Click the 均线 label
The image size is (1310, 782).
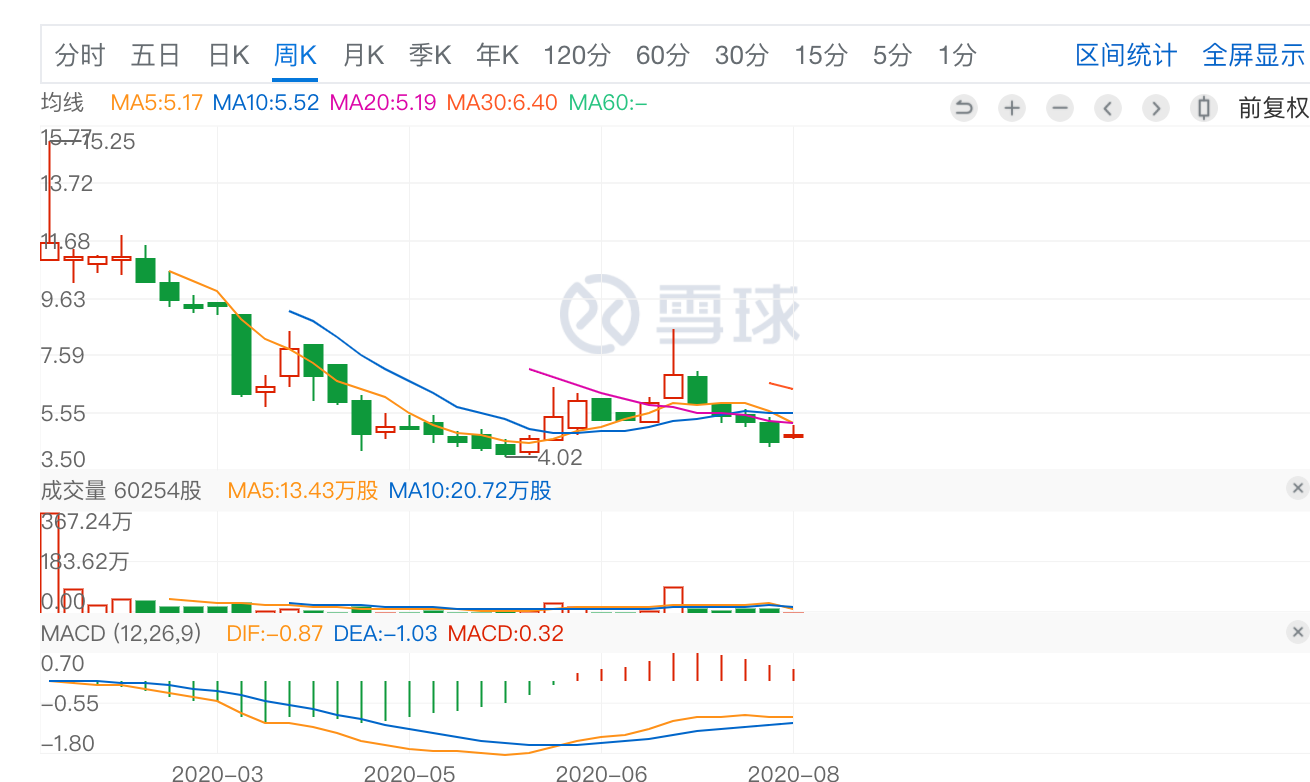[63, 102]
